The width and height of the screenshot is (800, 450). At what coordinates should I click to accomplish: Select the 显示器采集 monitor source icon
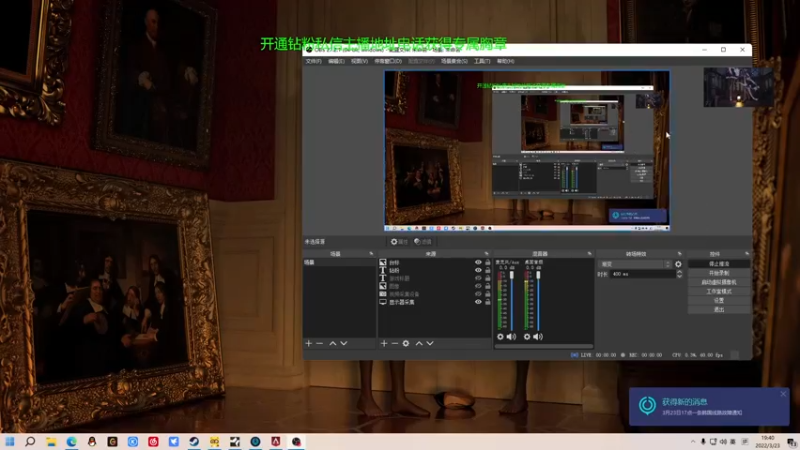pyautogui.click(x=383, y=302)
